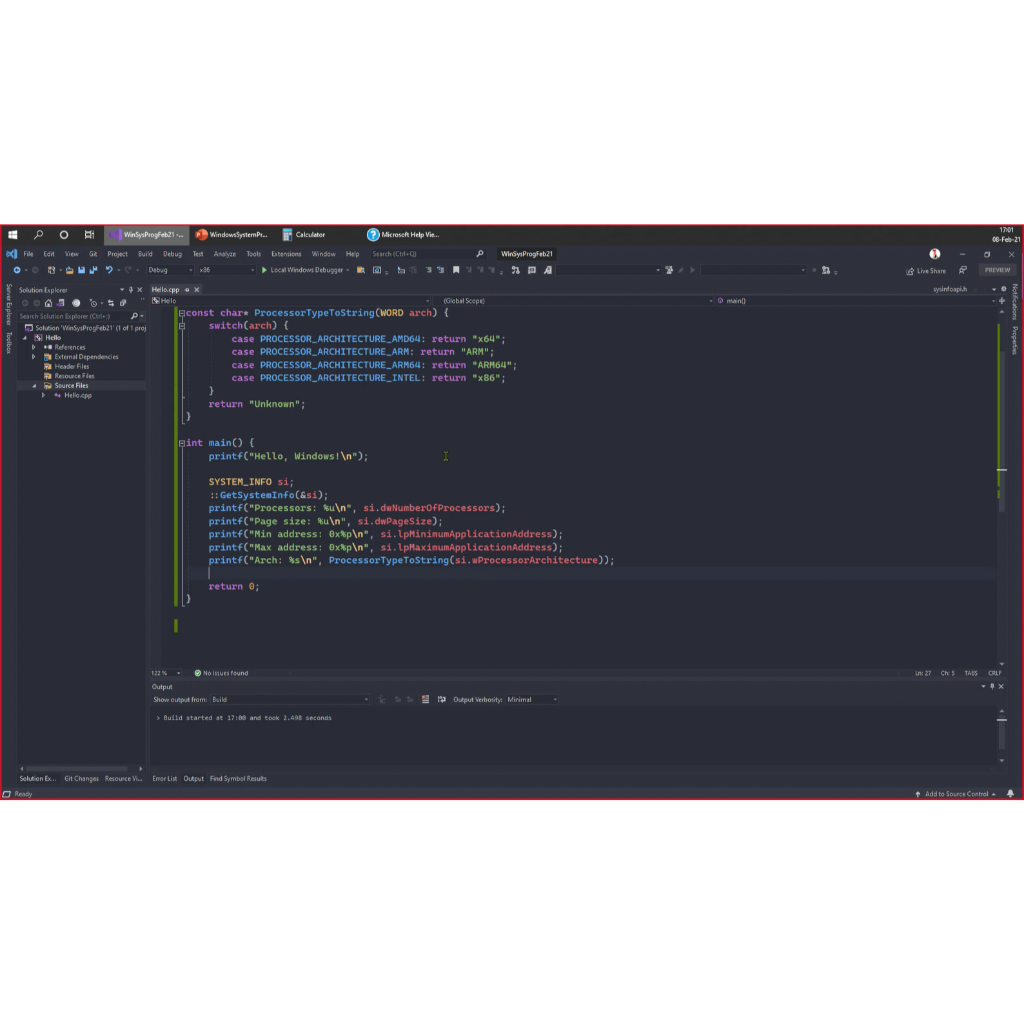Open the 122% zoom level dropdown
1024x1024 pixels.
166,673
